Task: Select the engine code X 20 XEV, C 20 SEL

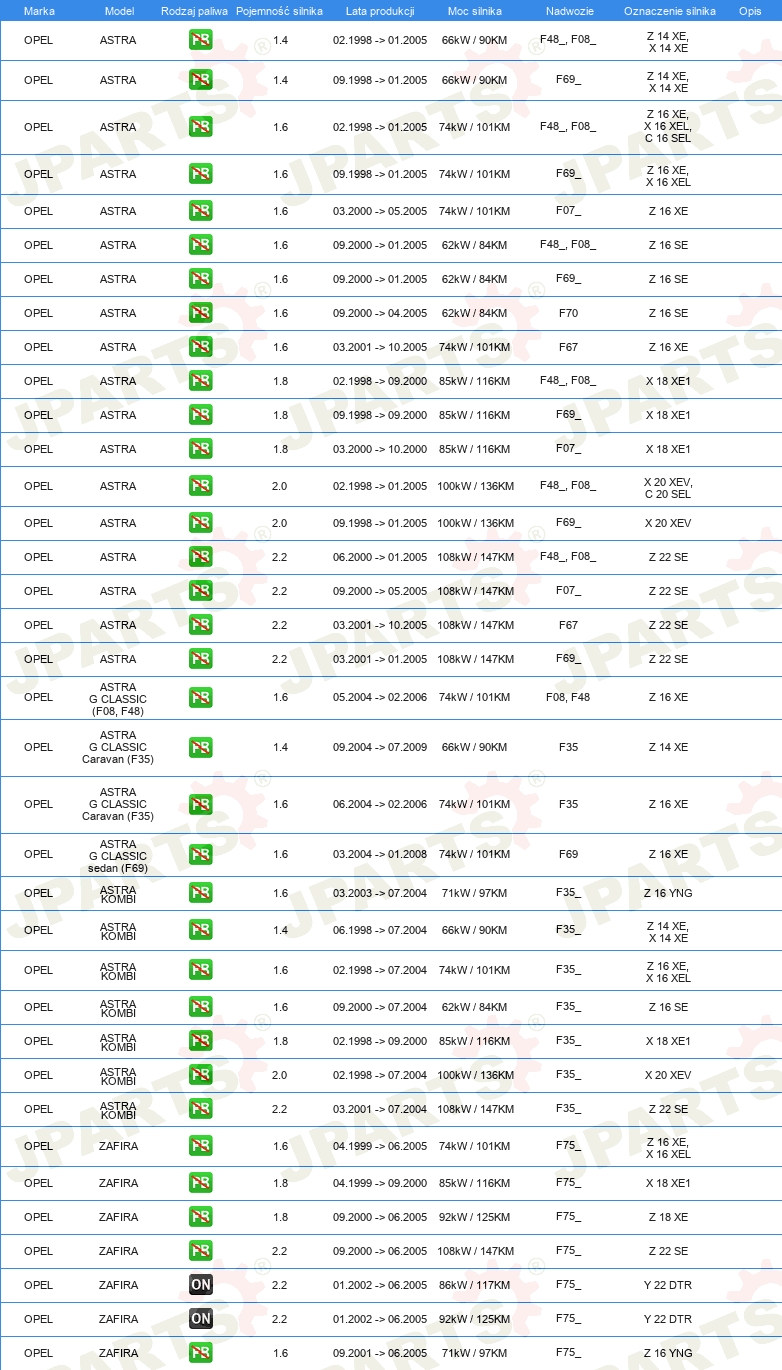Action: coord(668,488)
